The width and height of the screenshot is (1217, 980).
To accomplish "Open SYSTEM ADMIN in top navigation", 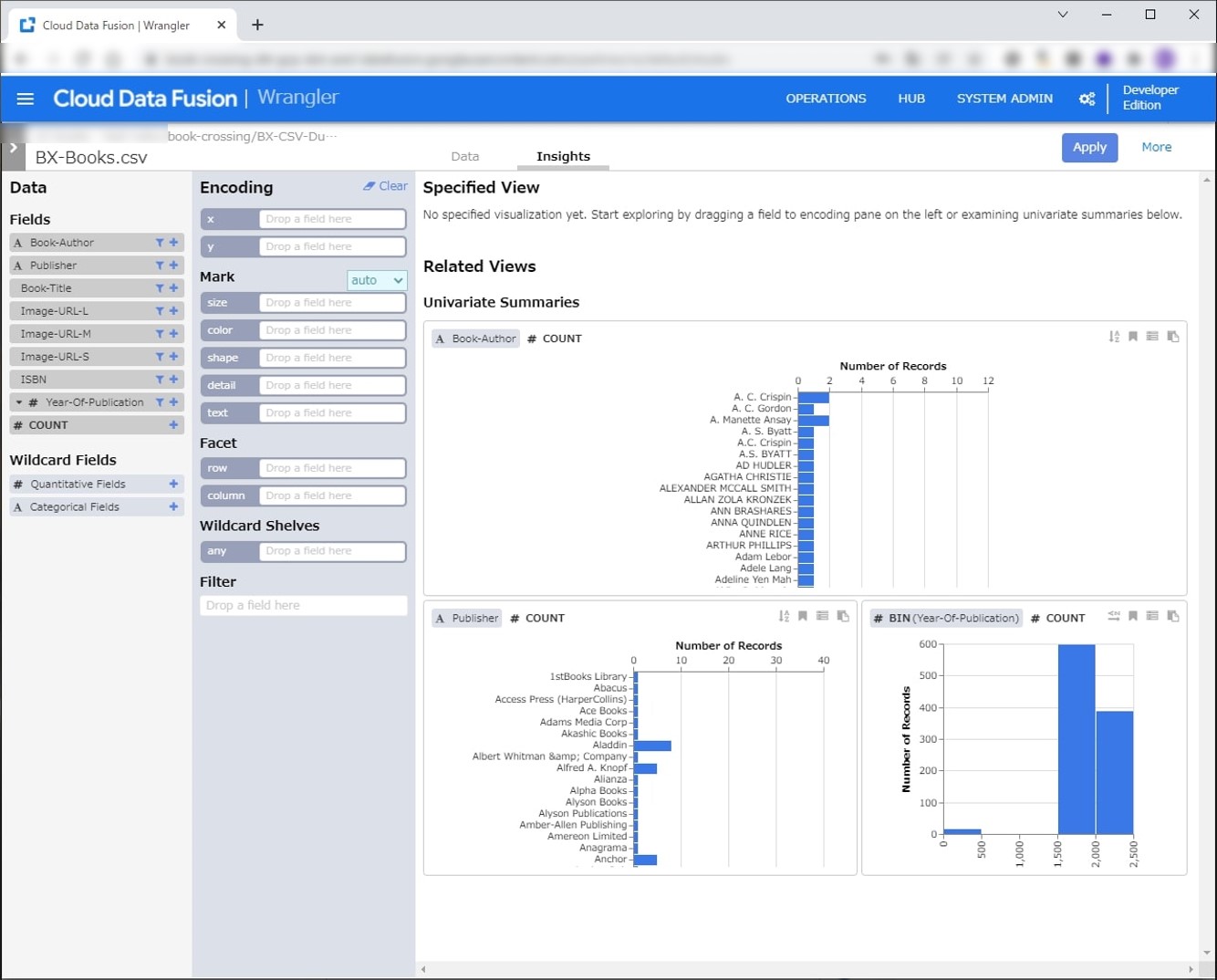I will coord(1004,99).
